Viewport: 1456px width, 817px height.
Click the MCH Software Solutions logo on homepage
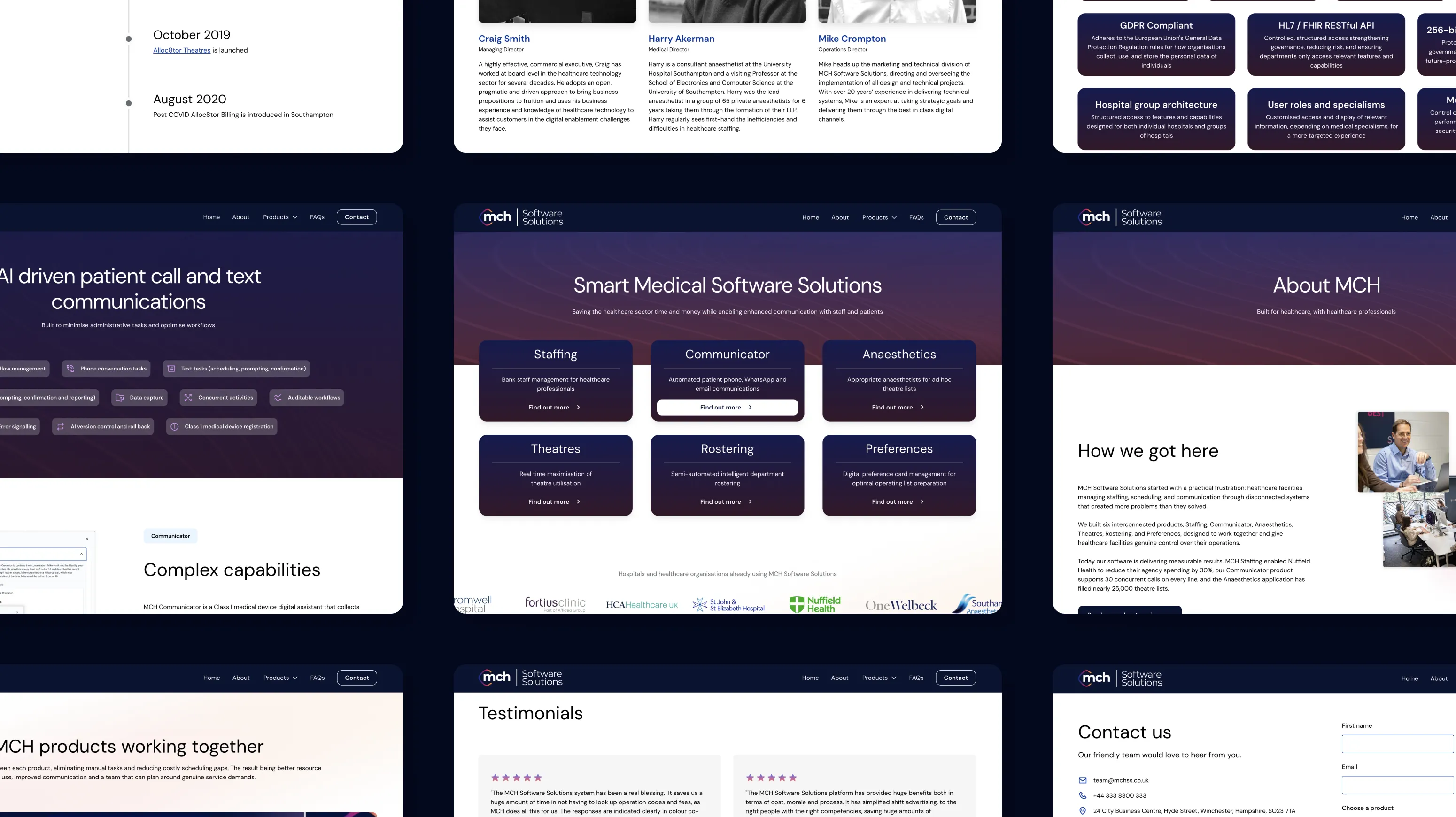point(521,217)
